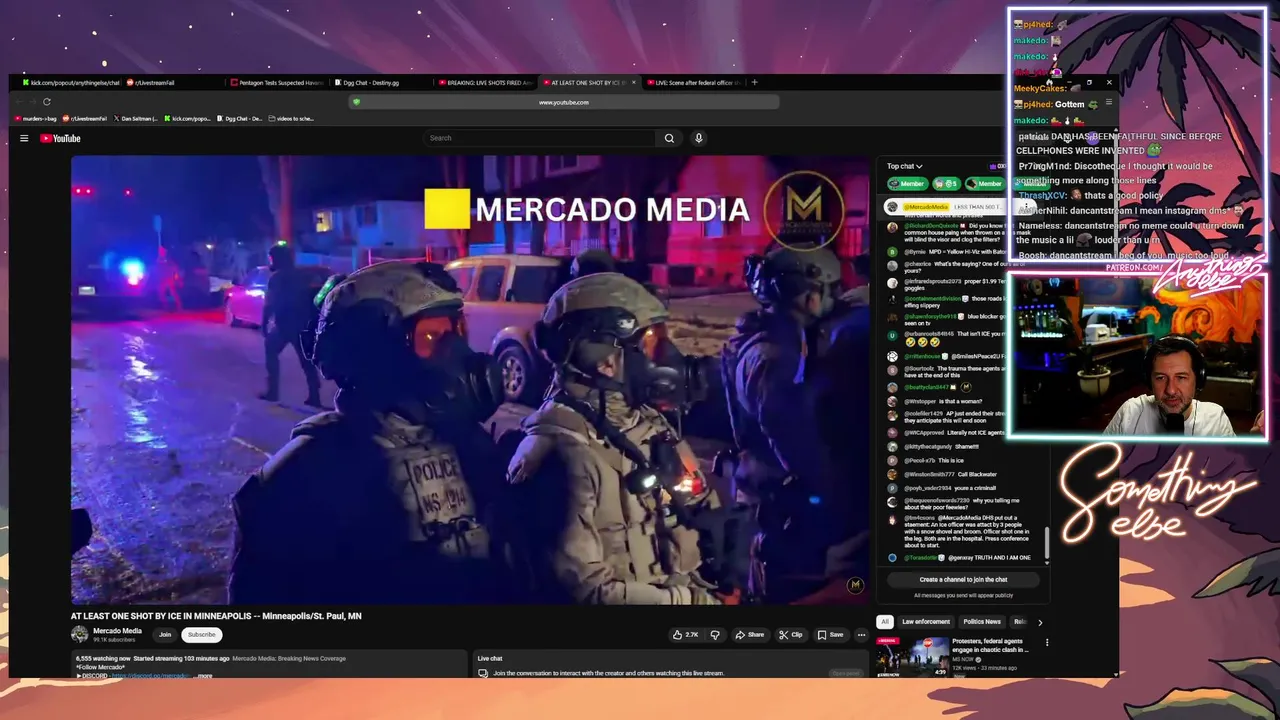Select the Politics News chip
Viewport: 1280px width, 720px height.
tap(982, 622)
